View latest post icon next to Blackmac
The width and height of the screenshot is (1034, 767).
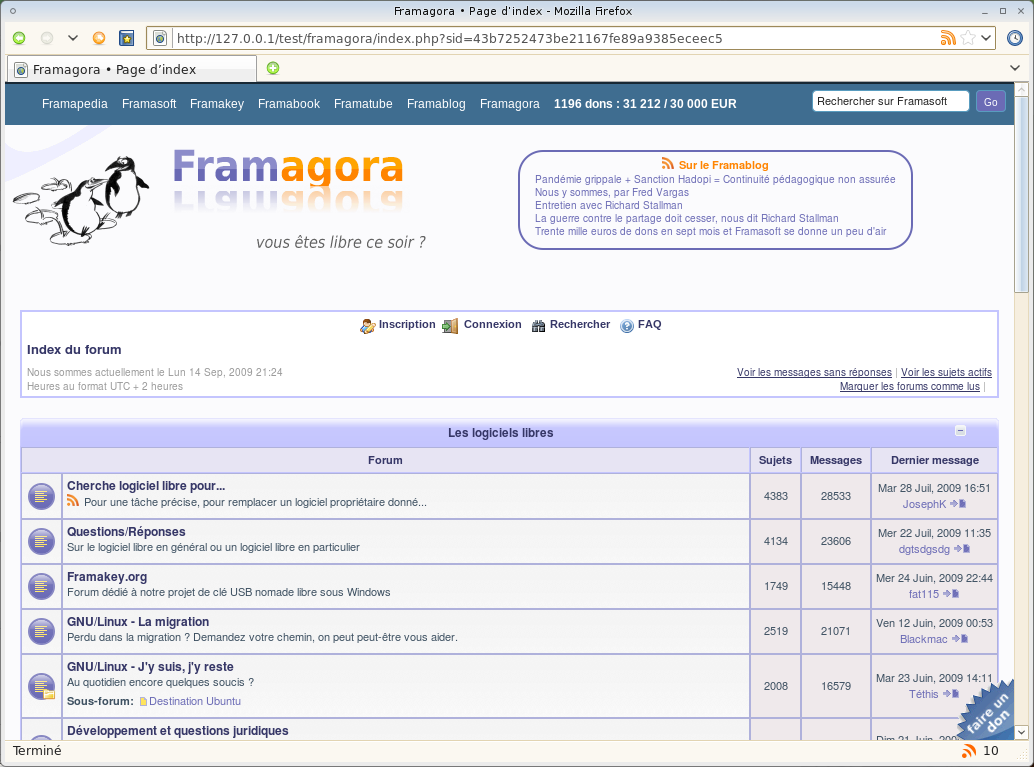(x=959, y=638)
